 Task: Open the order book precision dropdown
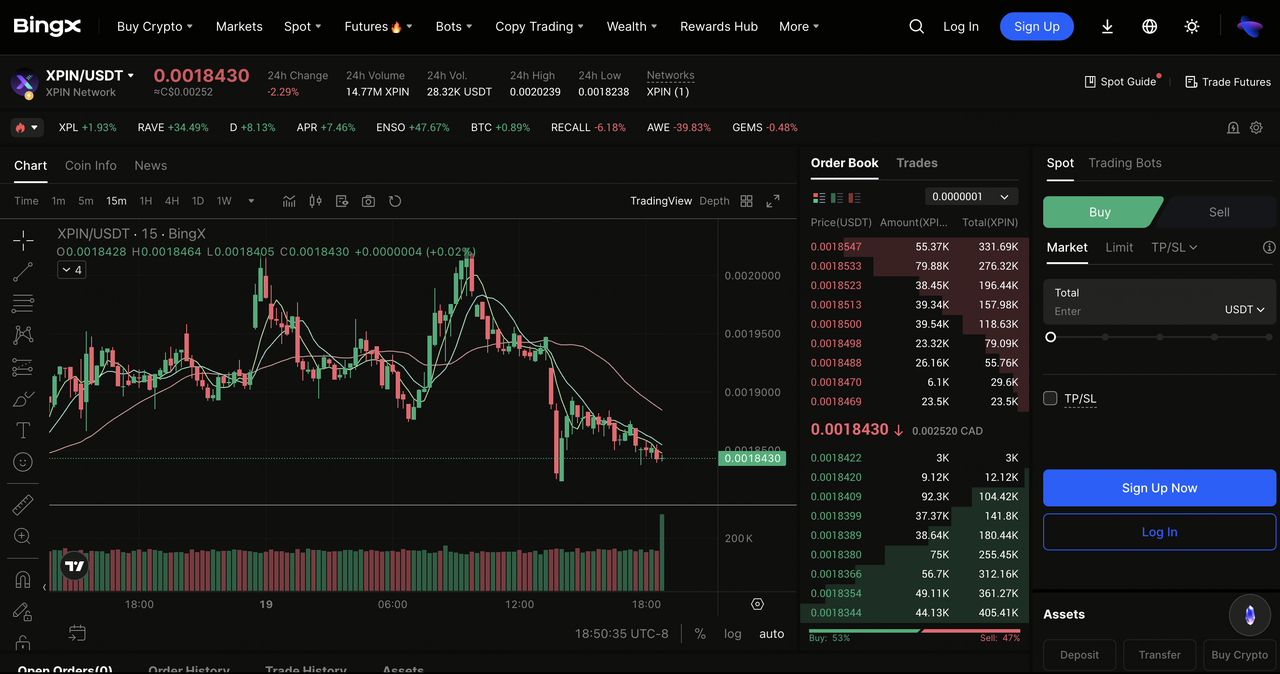(x=971, y=197)
